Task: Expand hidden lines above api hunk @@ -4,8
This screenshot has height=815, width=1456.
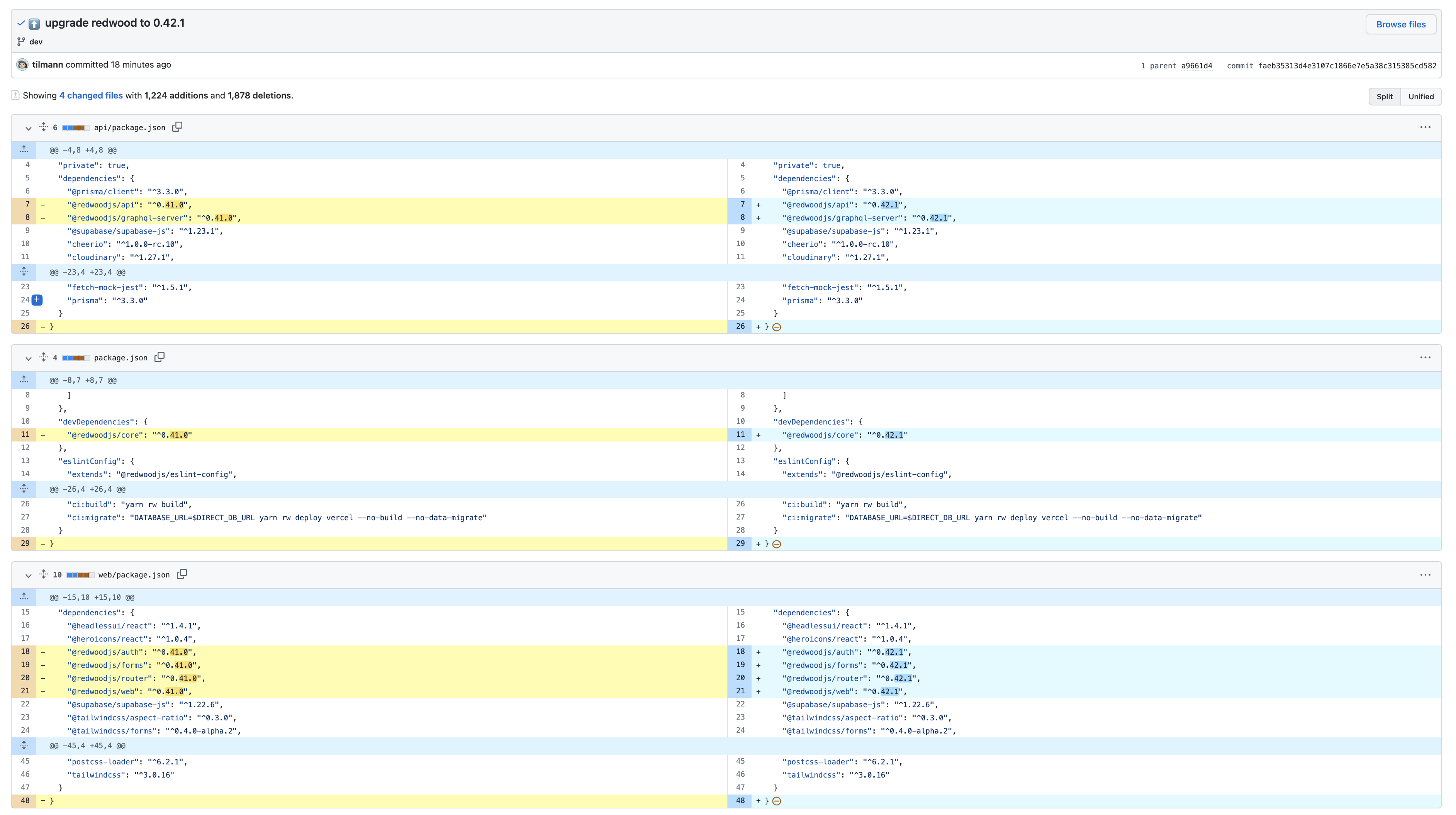Action: coord(24,150)
